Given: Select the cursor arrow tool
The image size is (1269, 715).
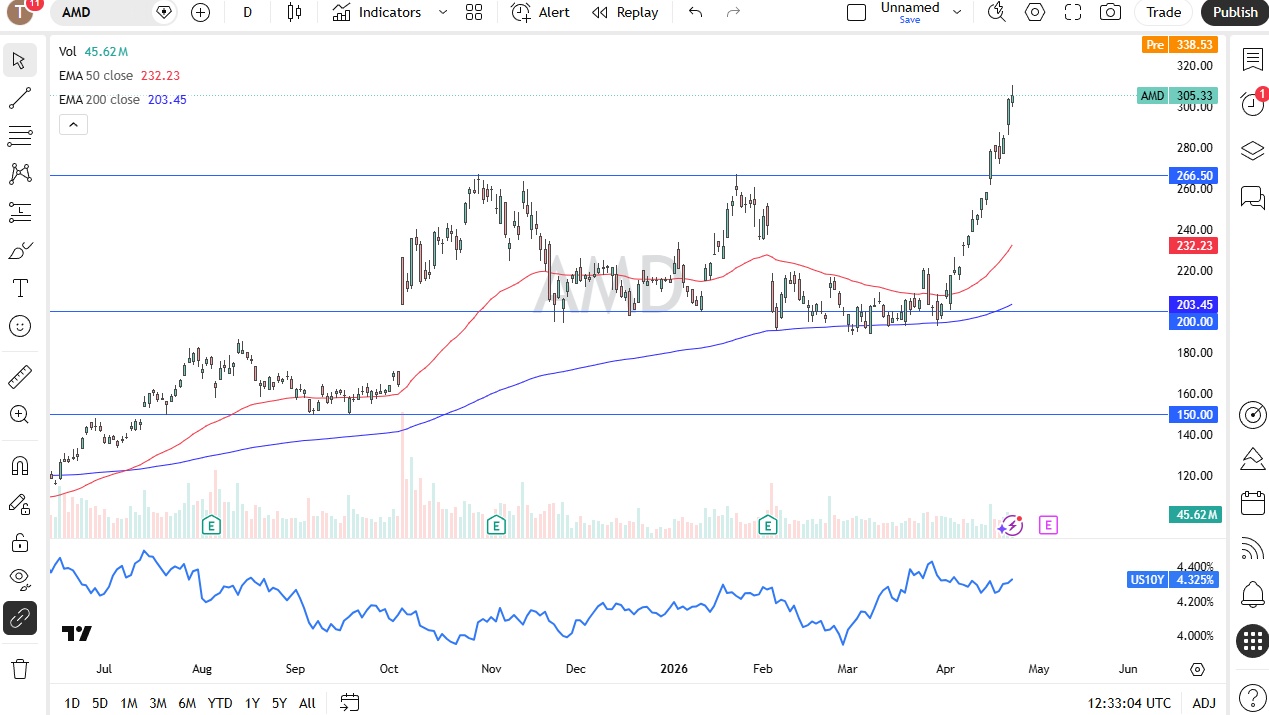Looking at the screenshot, I should pyautogui.click(x=20, y=60).
